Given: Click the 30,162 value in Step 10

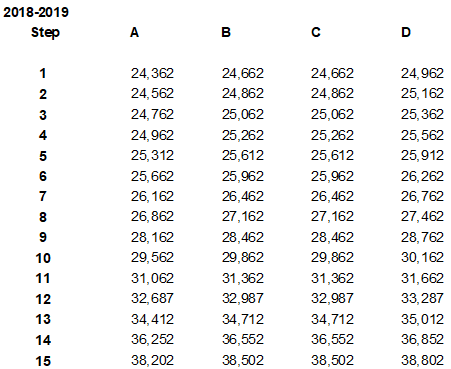Looking at the screenshot, I should [x=422, y=258].
